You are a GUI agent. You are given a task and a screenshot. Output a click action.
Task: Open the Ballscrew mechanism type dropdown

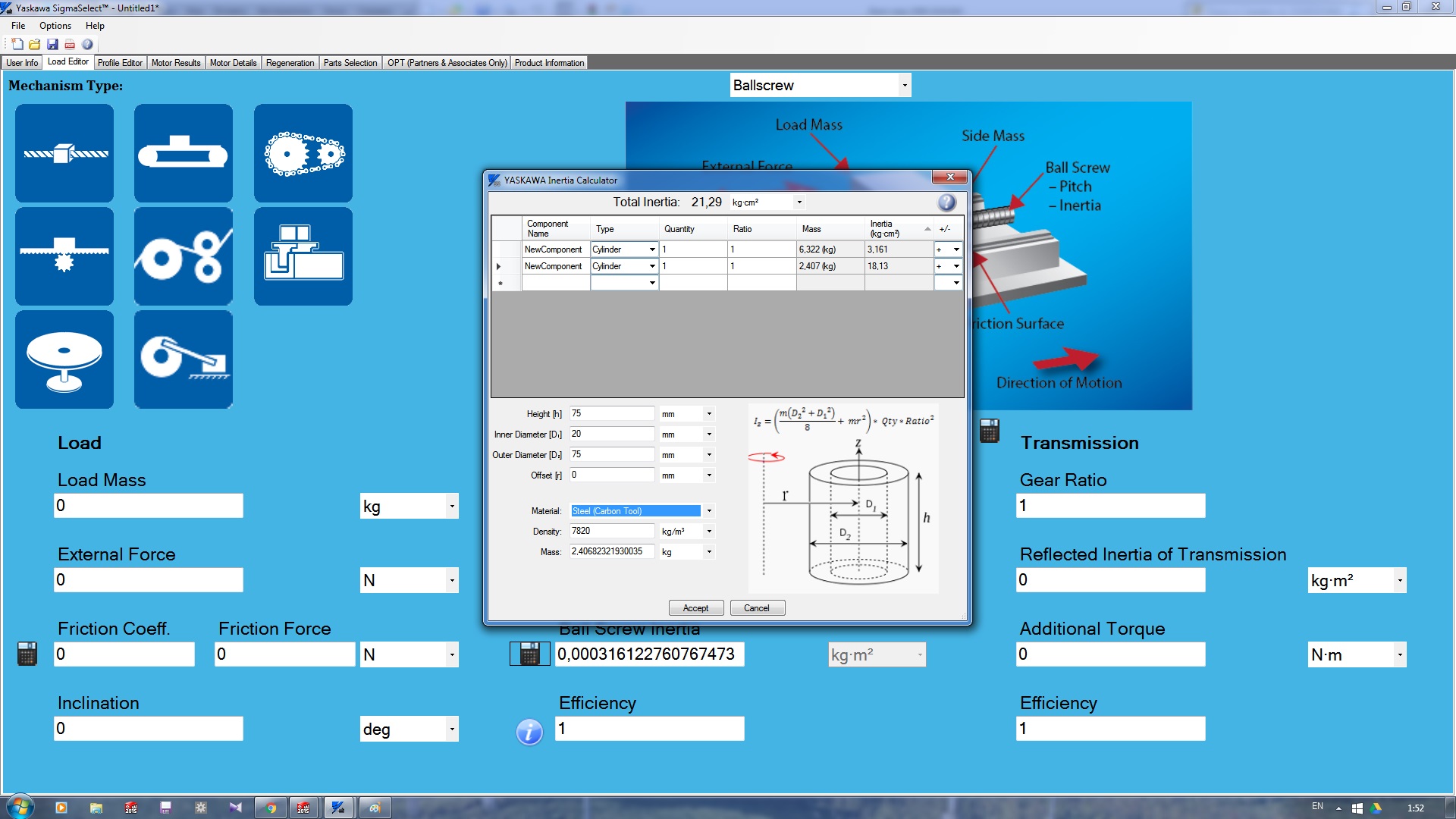click(x=904, y=86)
